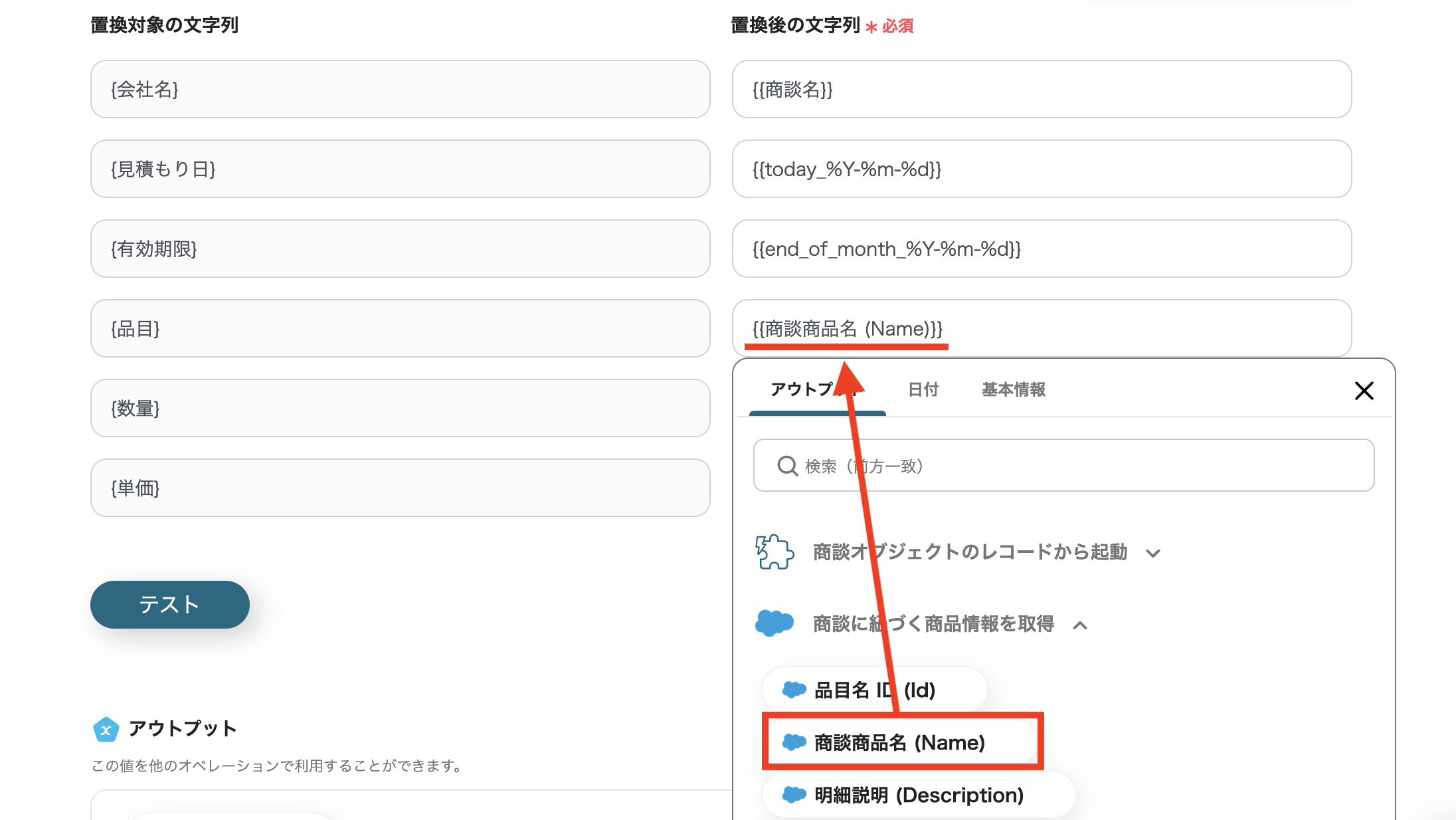This screenshot has height=820, width=1456.
Task: Click the {会社名} replacement field
Action: pos(400,89)
